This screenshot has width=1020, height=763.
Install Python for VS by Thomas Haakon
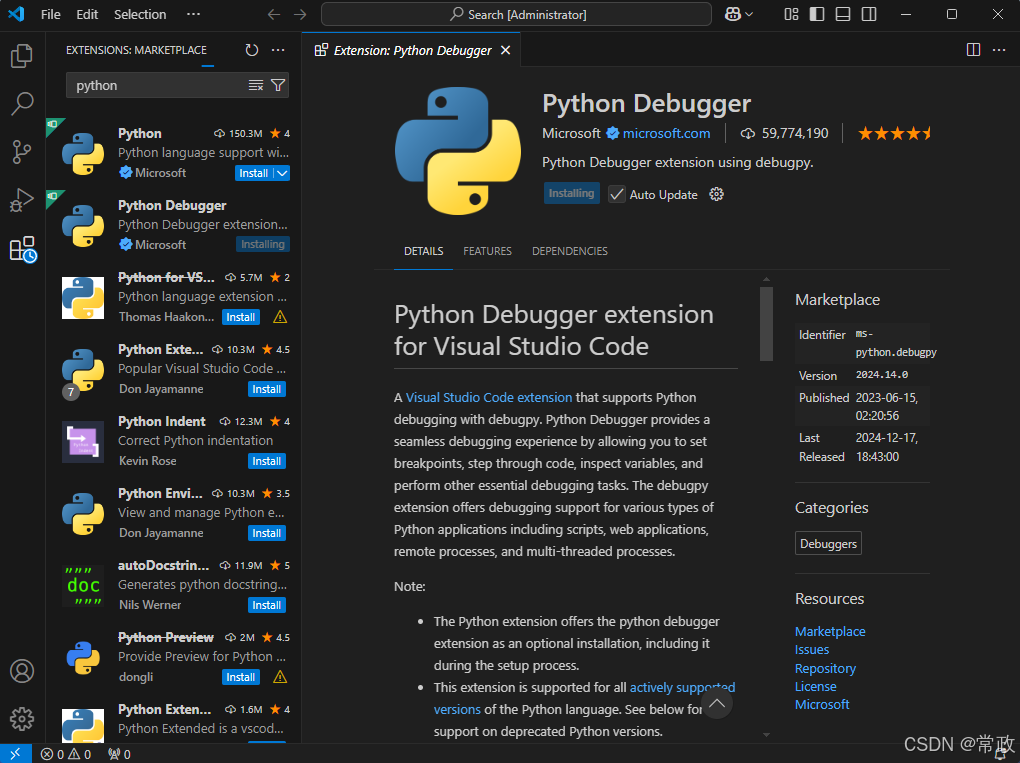(x=241, y=317)
